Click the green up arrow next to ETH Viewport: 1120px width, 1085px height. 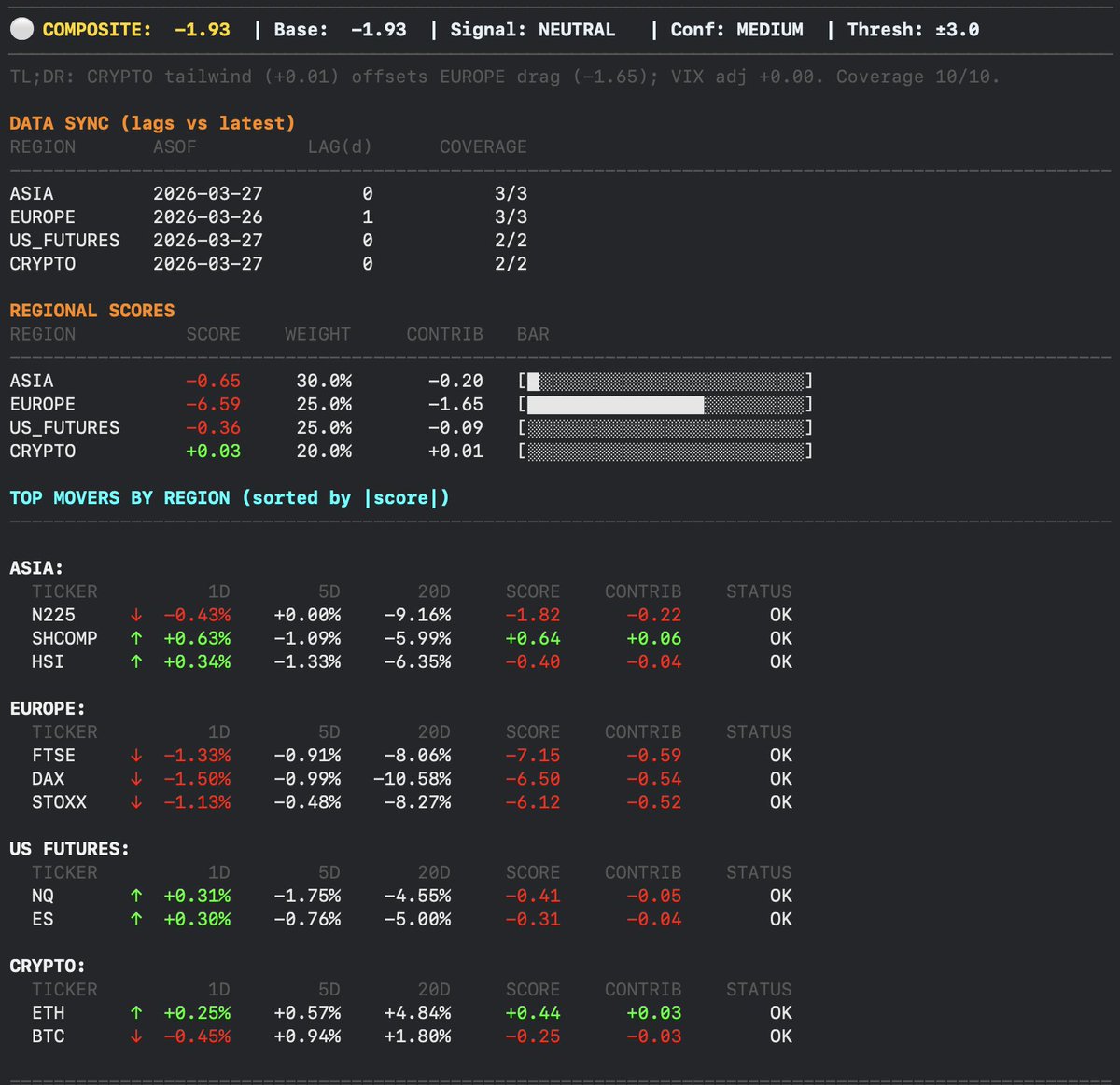(x=136, y=1013)
